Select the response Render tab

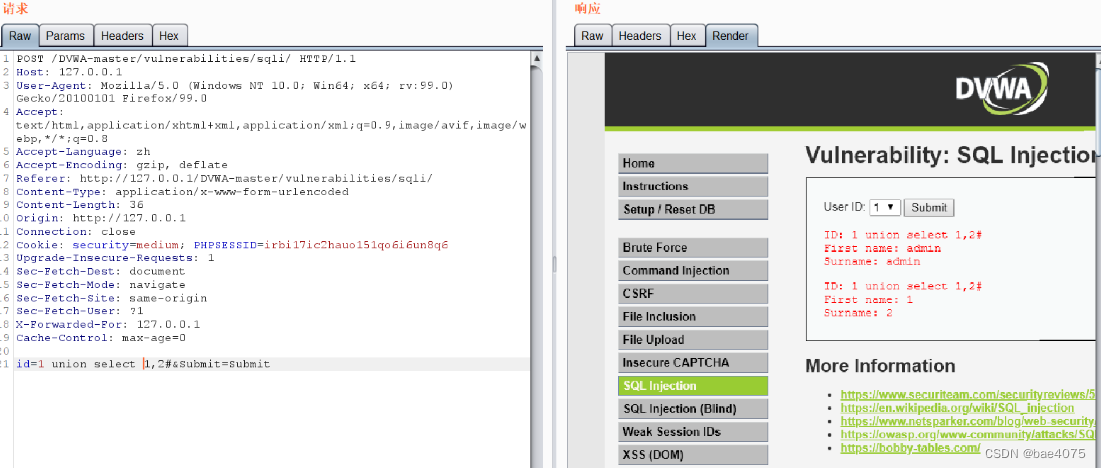(x=730, y=36)
